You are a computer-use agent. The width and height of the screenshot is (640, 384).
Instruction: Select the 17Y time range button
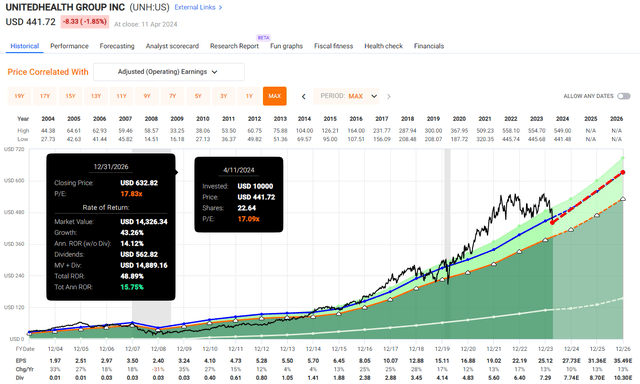(45, 96)
